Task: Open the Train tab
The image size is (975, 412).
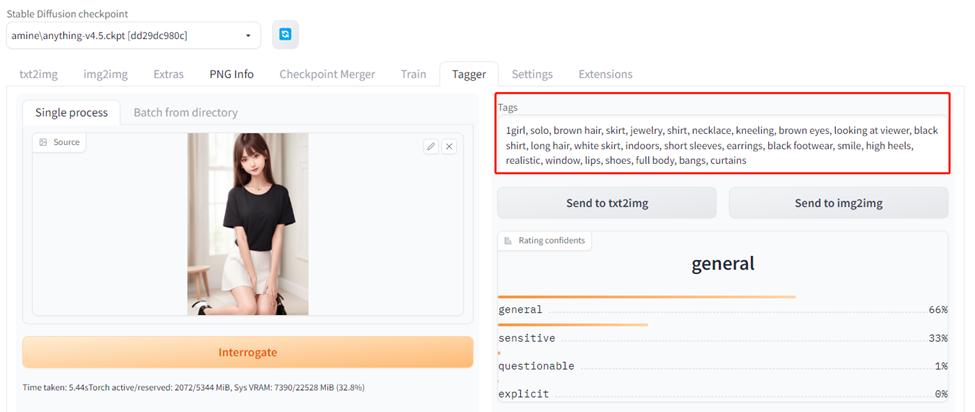Action: 414,74
